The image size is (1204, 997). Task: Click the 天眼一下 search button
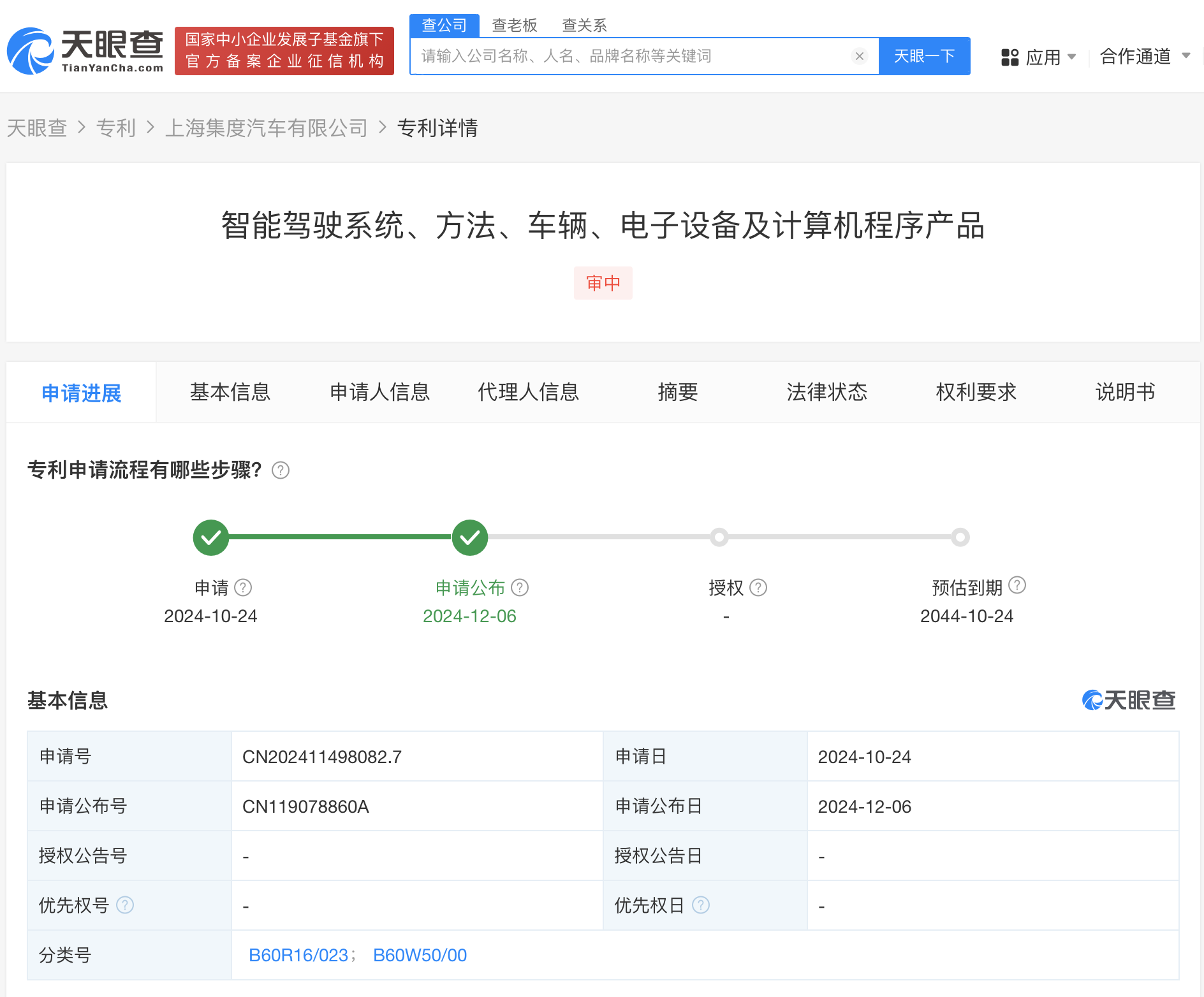point(925,56)
